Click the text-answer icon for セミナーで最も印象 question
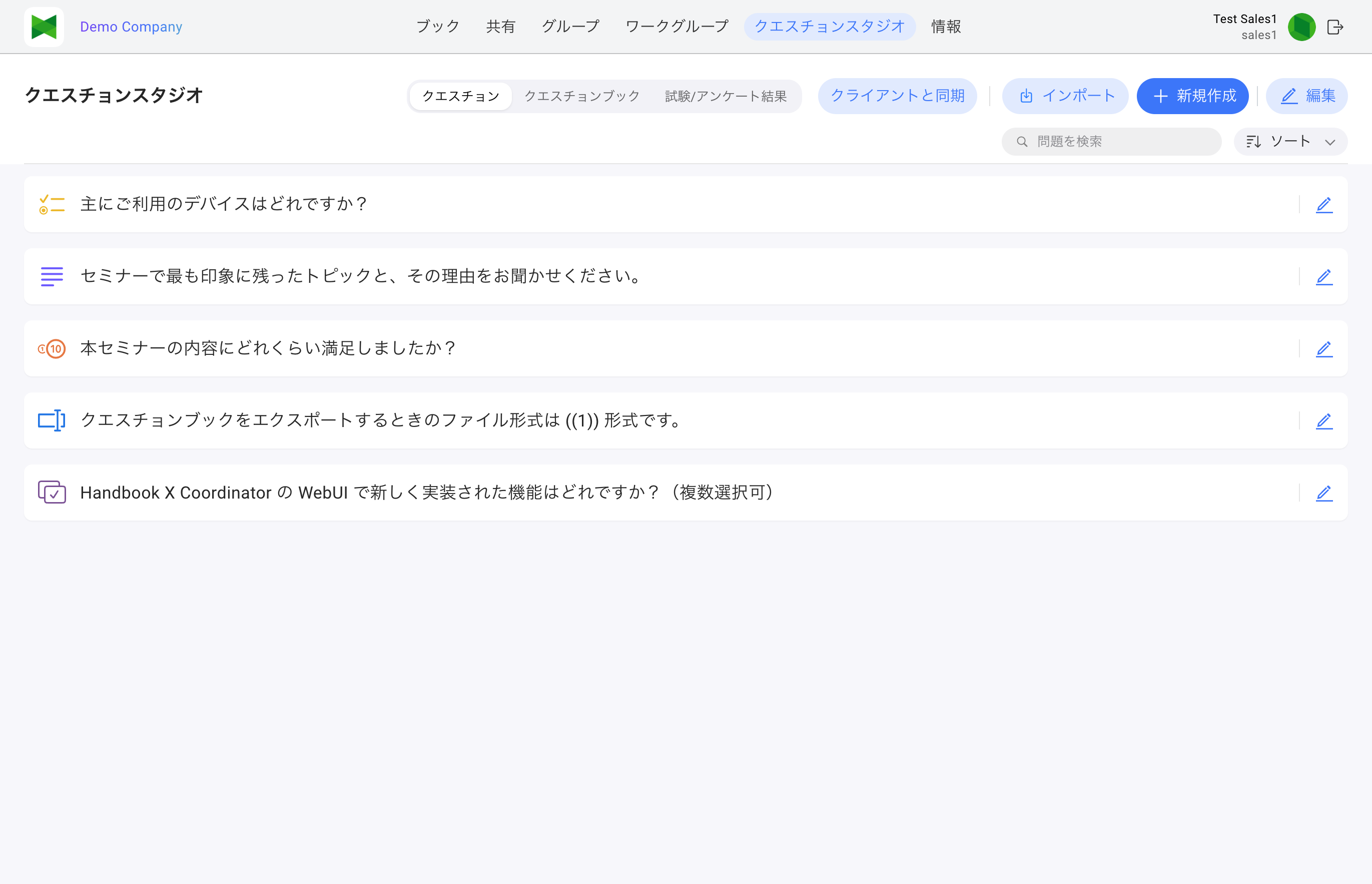The image size is (1372, 884). click(x=52, y=277)
